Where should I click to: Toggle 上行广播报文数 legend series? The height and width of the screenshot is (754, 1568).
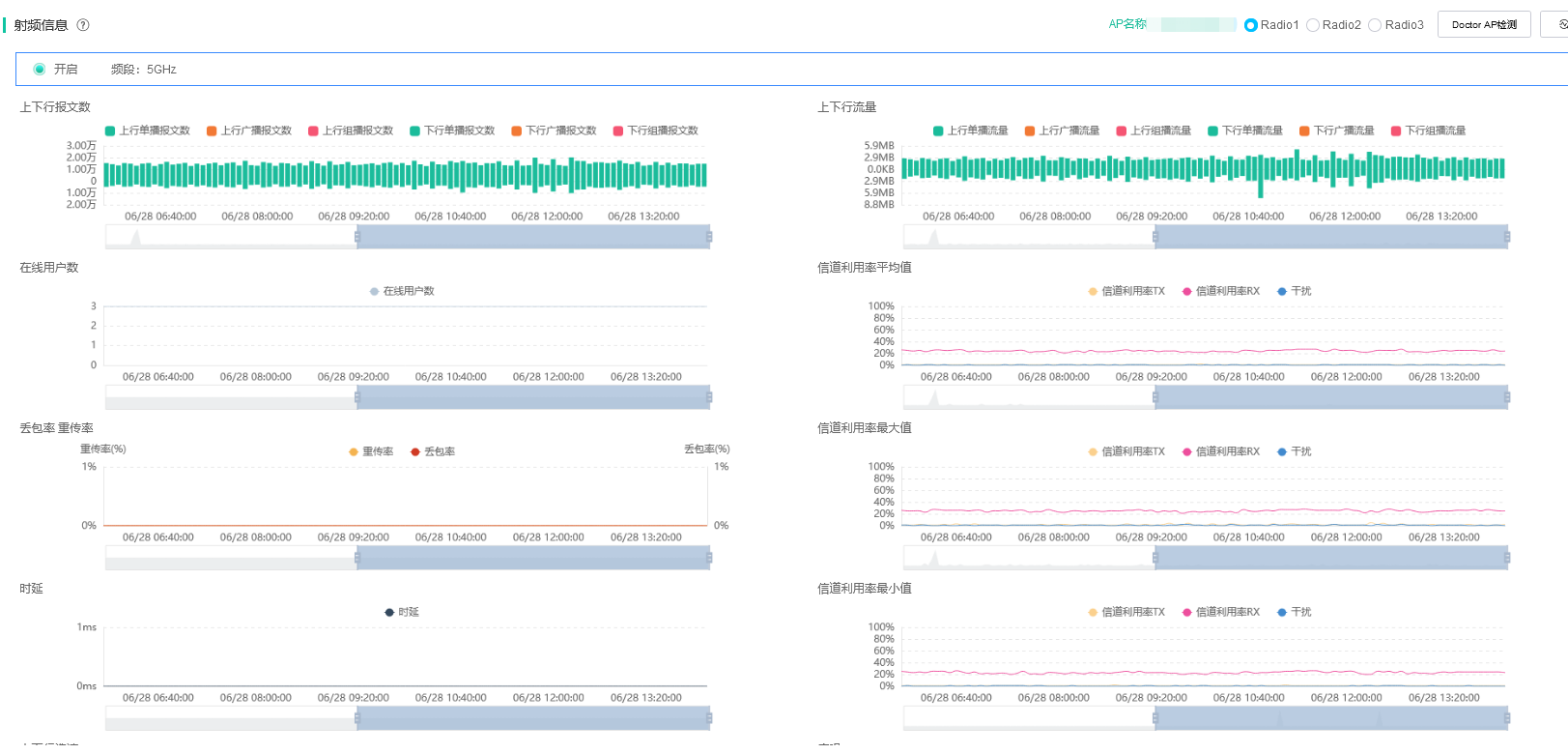click(x=249, y=130)
